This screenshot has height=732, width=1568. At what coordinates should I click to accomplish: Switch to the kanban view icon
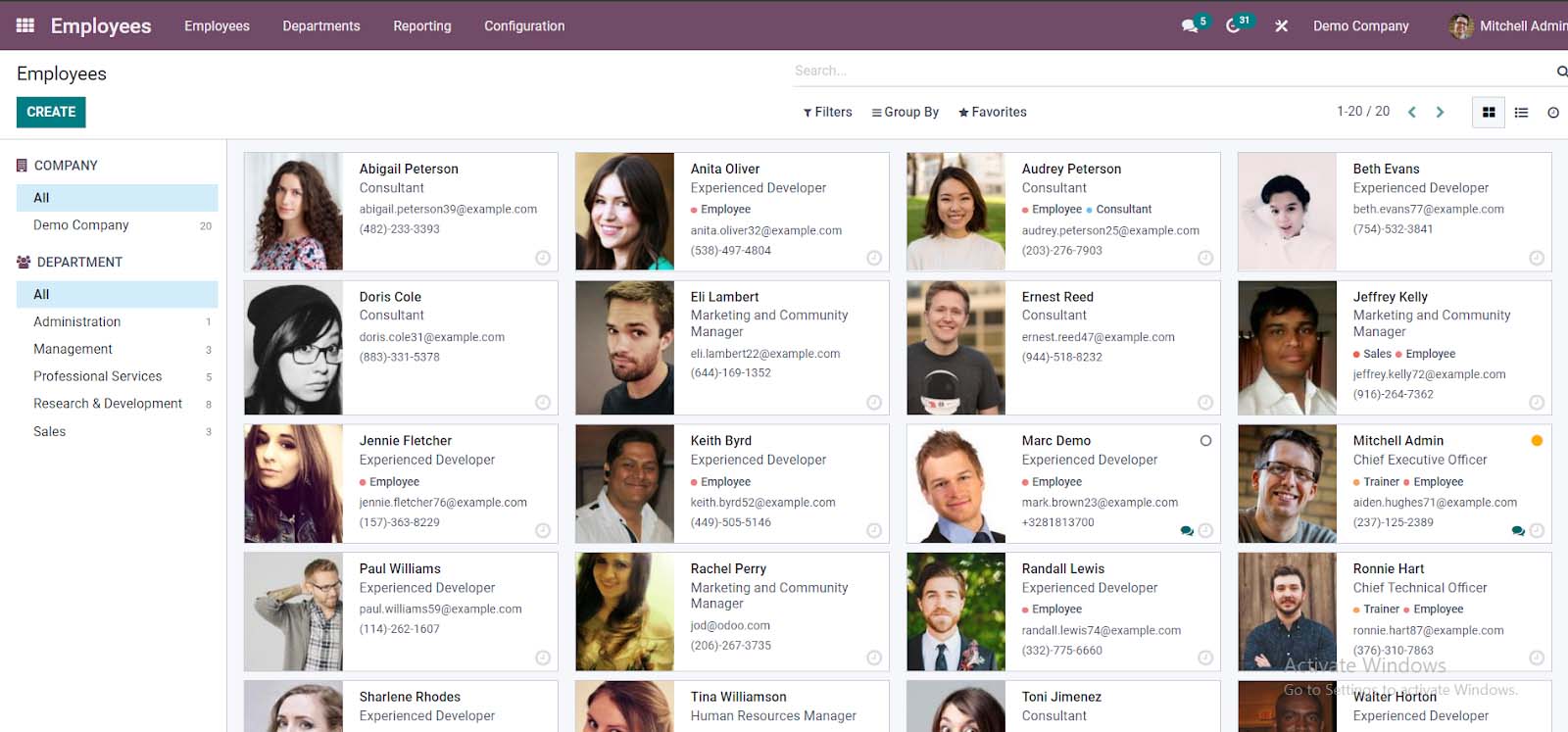click(x=1489, y=112)
